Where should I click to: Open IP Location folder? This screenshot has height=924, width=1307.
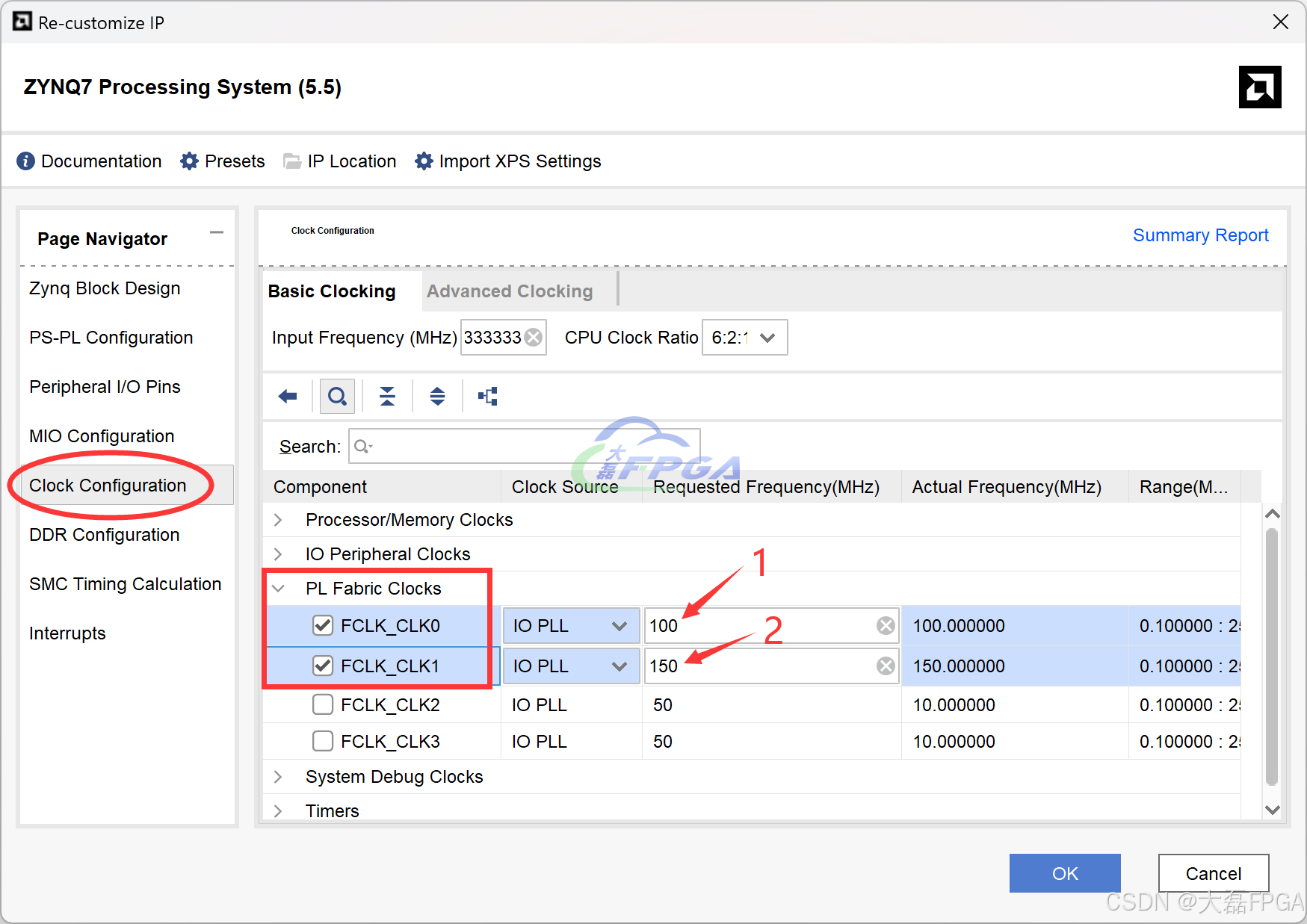292,161
